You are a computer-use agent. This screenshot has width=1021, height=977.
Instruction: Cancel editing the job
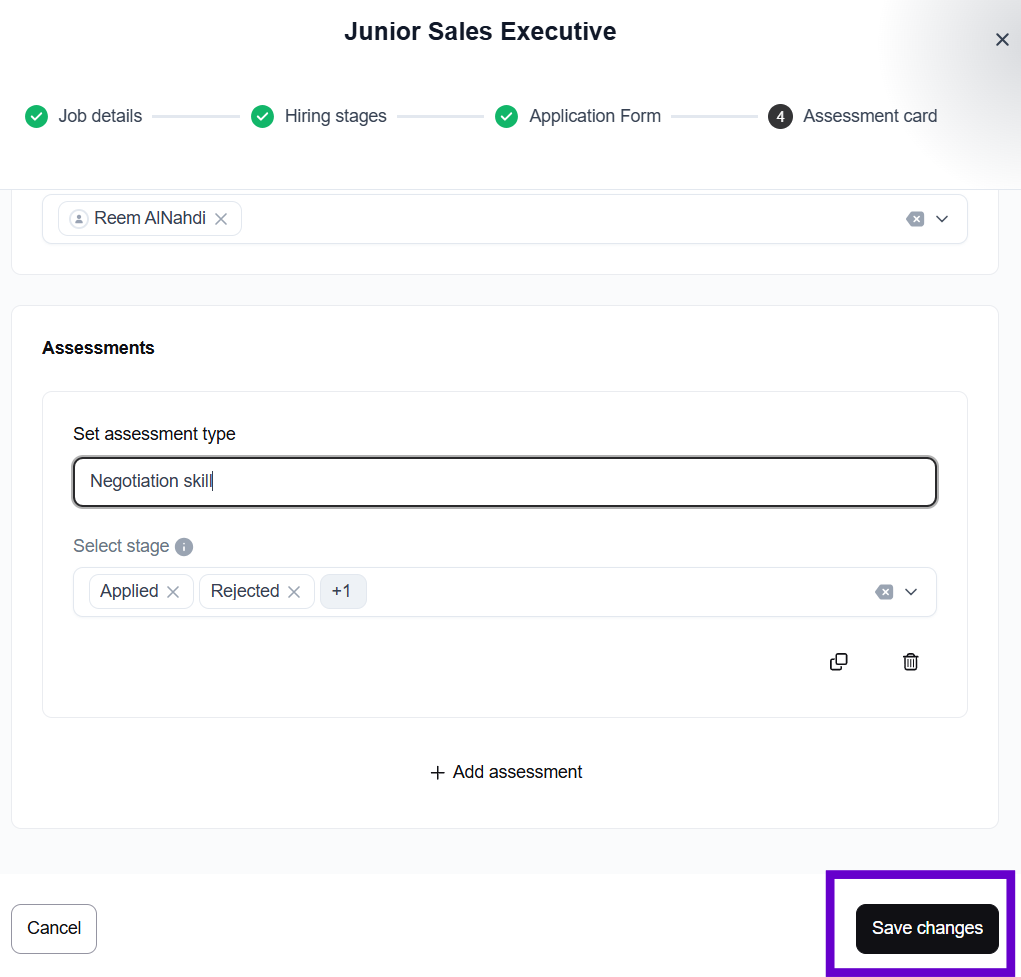tap(54, 928)
